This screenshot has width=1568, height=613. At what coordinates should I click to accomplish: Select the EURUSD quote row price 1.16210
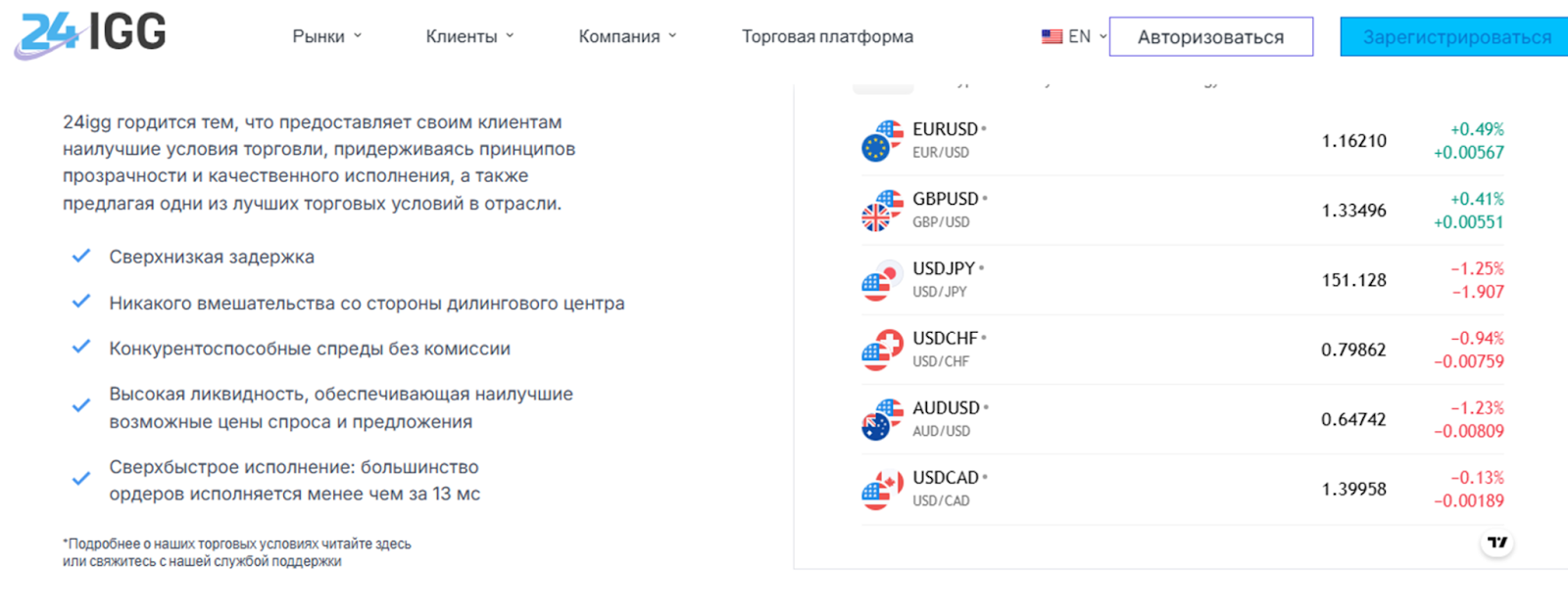point(1353,141)
